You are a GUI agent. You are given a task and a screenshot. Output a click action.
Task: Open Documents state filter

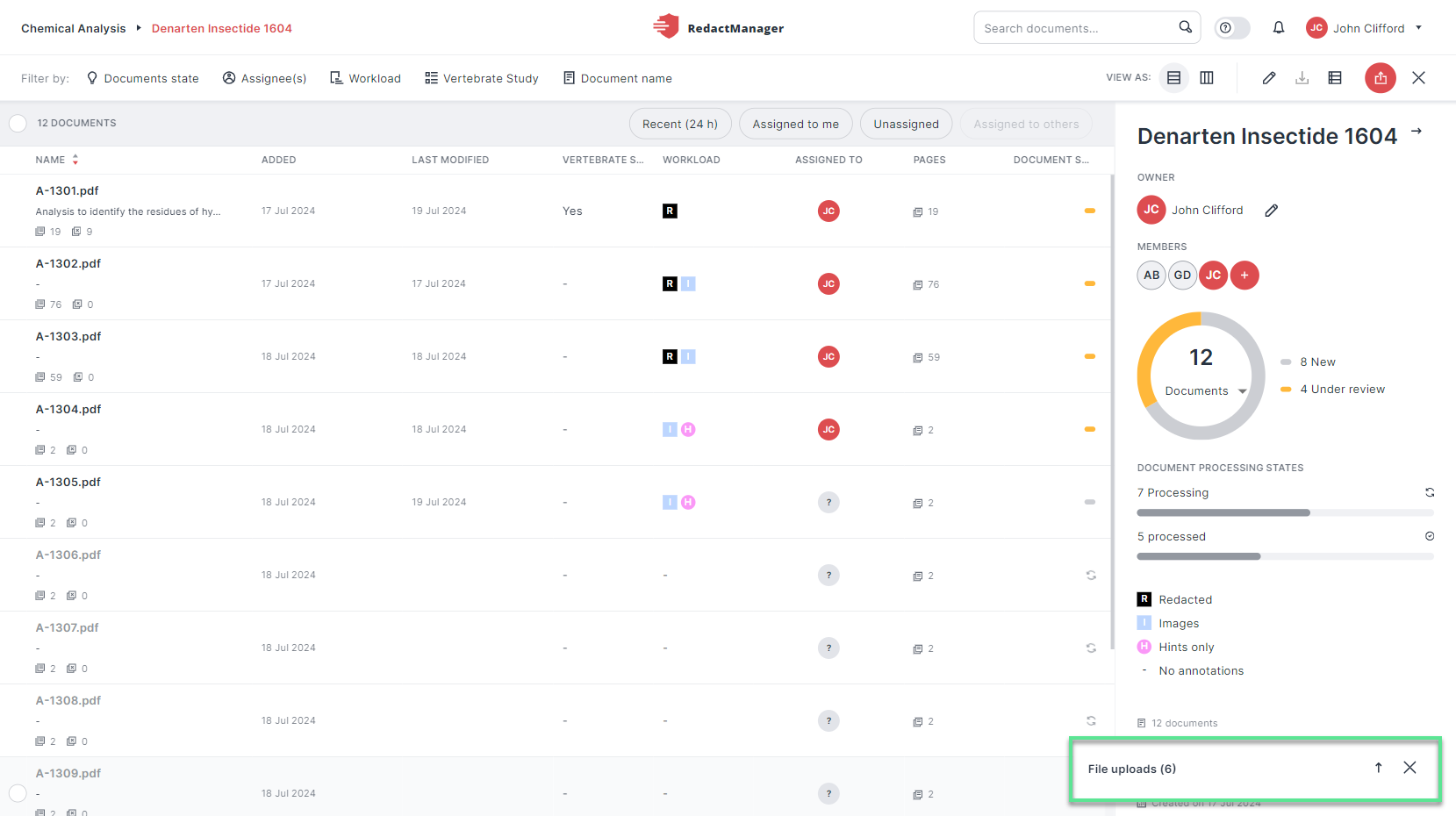[143, 78]
